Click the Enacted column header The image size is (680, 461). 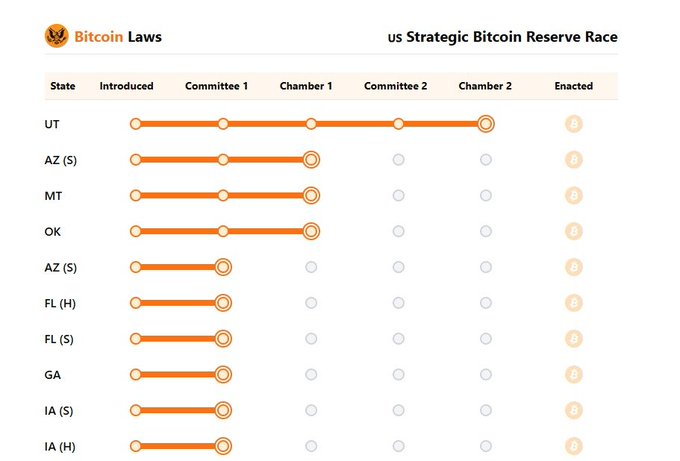[x=573, y=86]
